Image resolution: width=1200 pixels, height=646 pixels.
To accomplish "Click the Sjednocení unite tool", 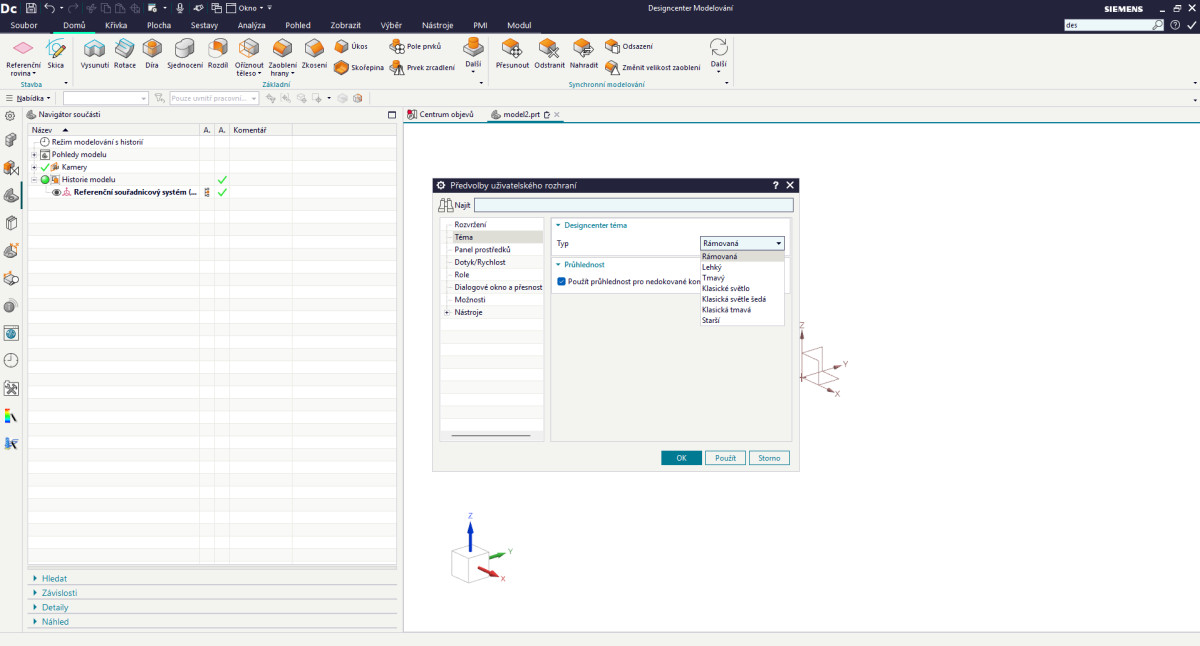I will (x=185, y=51).
